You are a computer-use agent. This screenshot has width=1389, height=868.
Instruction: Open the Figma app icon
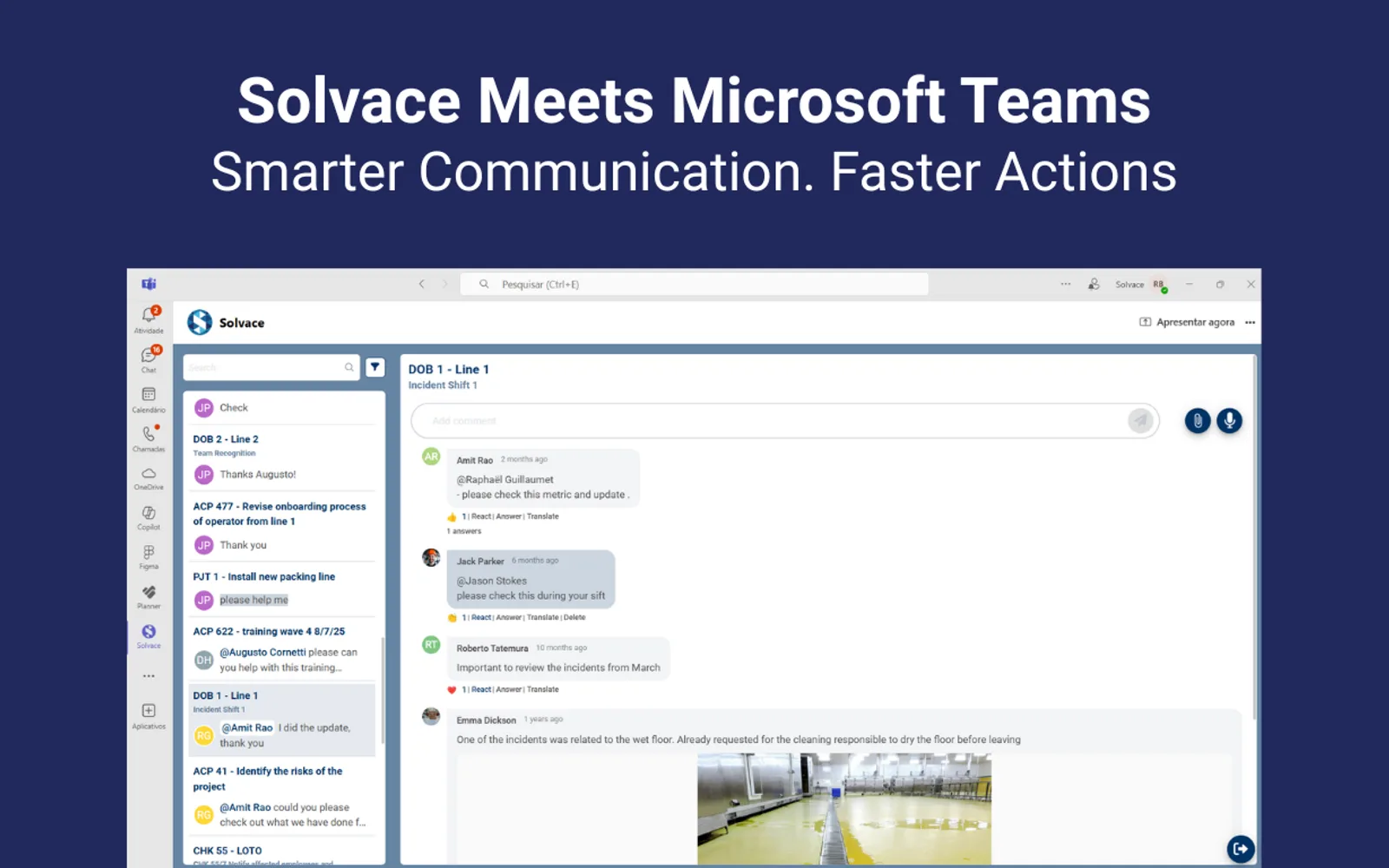(149, 556)
